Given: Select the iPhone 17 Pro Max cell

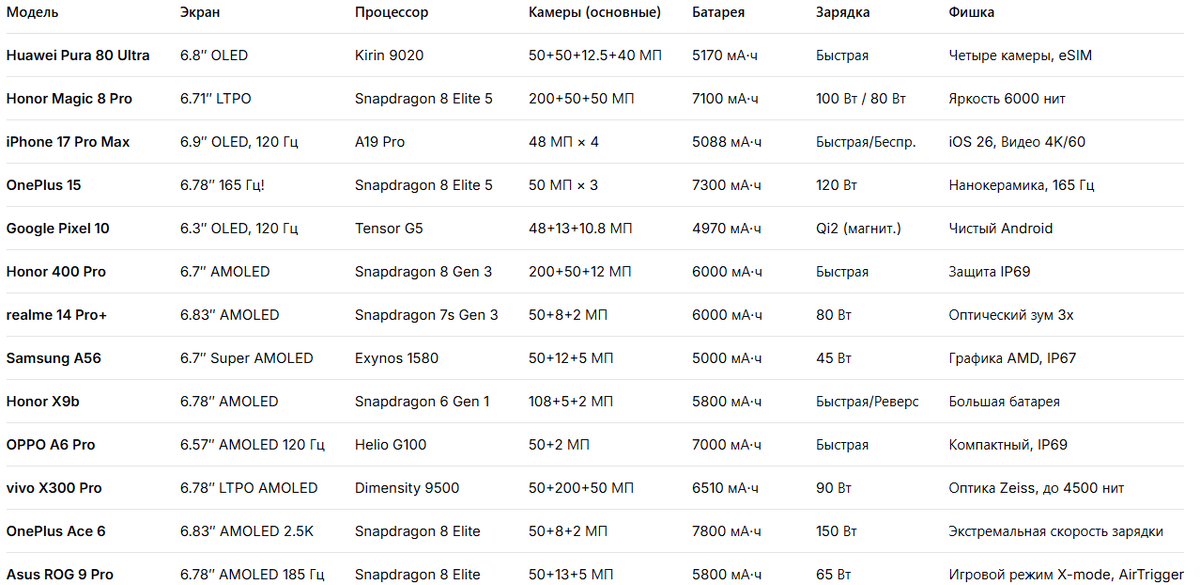Looking at the screenshot, I should coord(68,142).
